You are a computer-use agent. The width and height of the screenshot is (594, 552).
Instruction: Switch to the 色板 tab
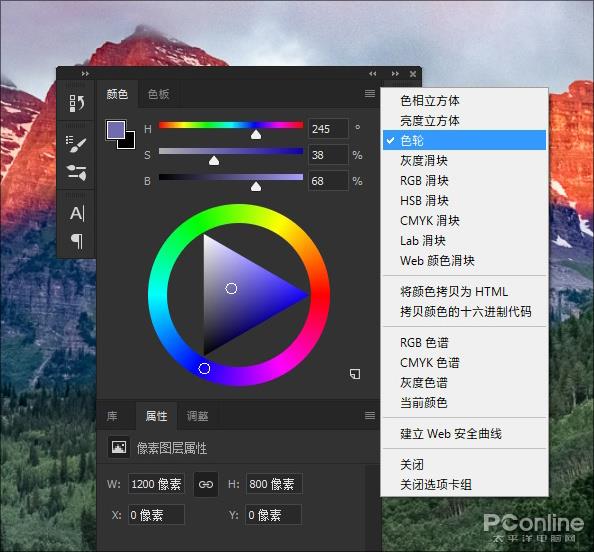[158, 94]
